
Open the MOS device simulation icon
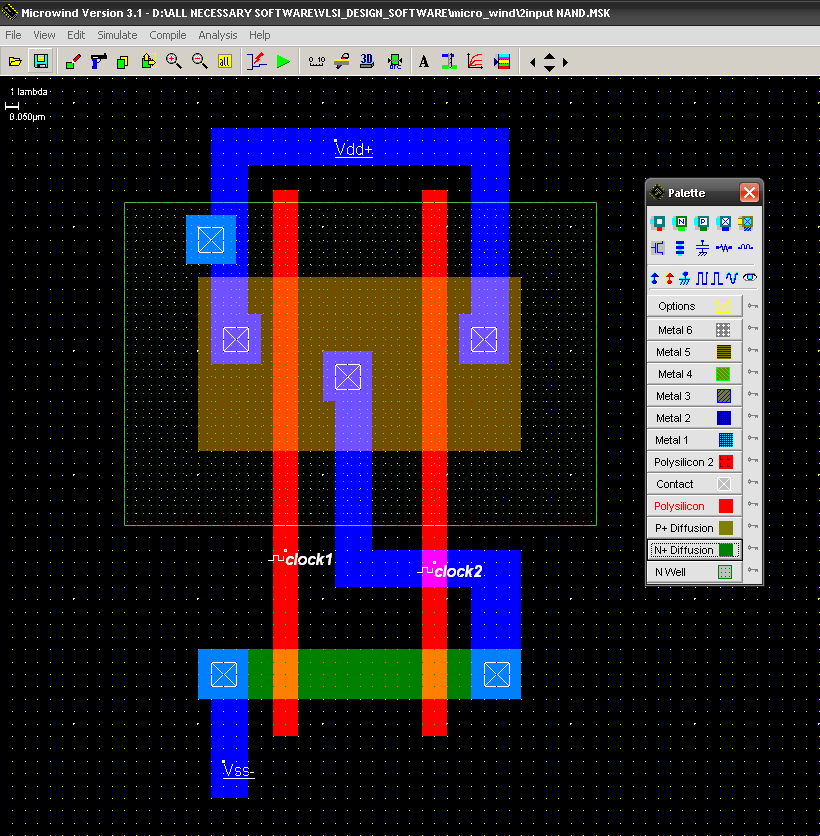click(256, 62)
